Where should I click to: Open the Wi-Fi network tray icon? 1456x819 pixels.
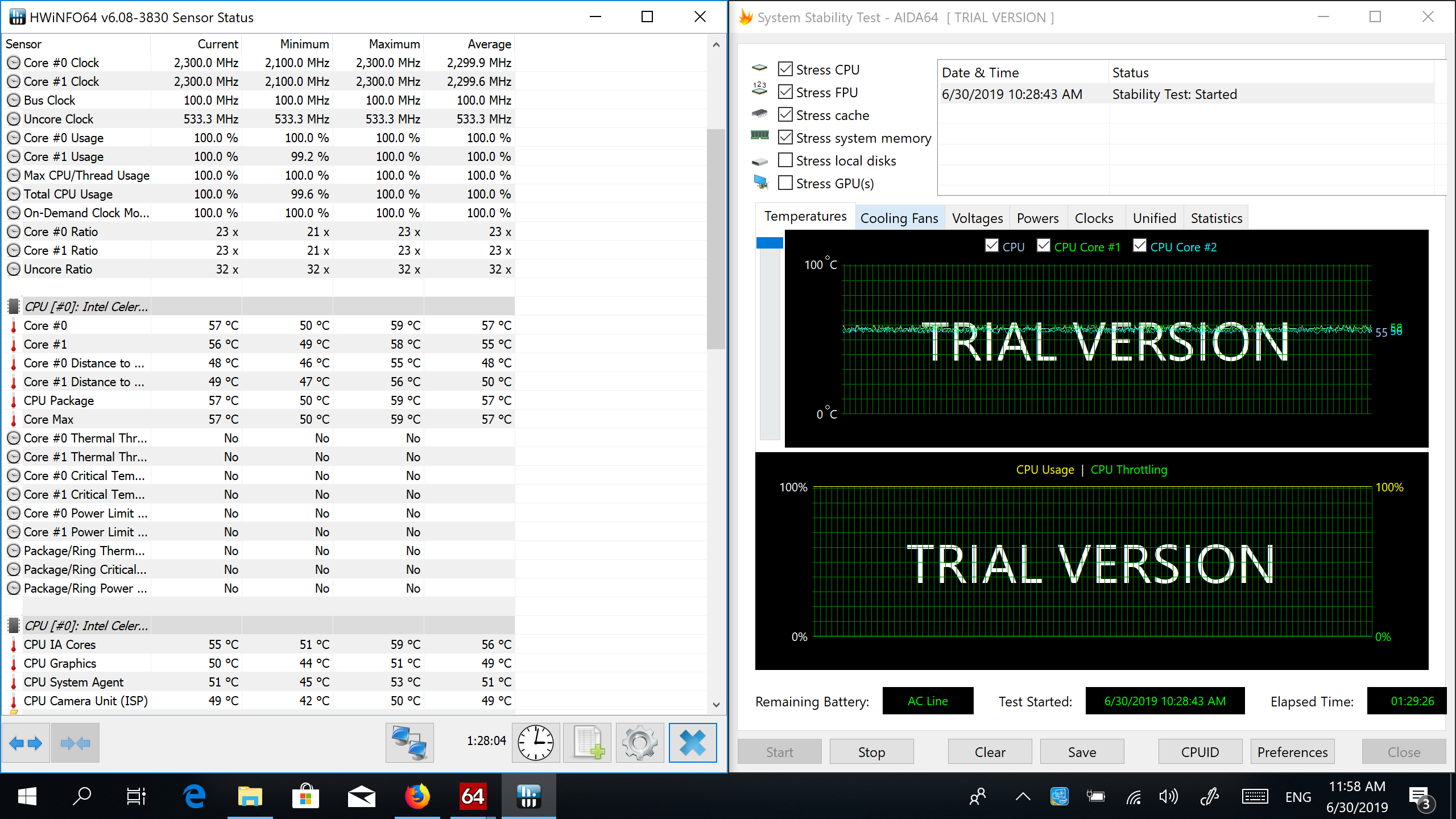[x=1134, y=797]
